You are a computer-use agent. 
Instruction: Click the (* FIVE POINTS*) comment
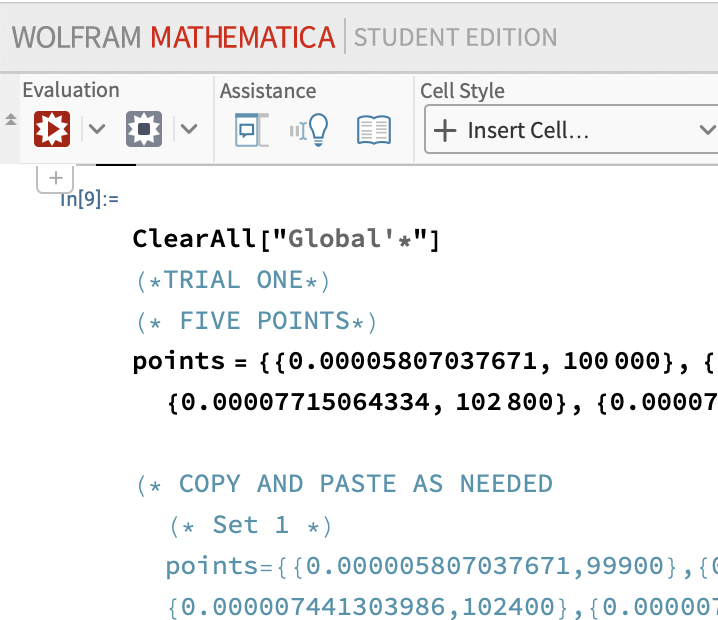click(256, 321)
